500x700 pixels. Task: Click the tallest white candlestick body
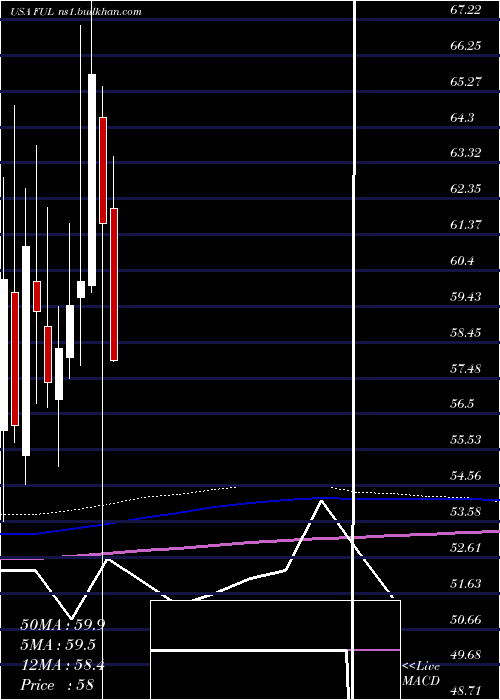(92, 180)
